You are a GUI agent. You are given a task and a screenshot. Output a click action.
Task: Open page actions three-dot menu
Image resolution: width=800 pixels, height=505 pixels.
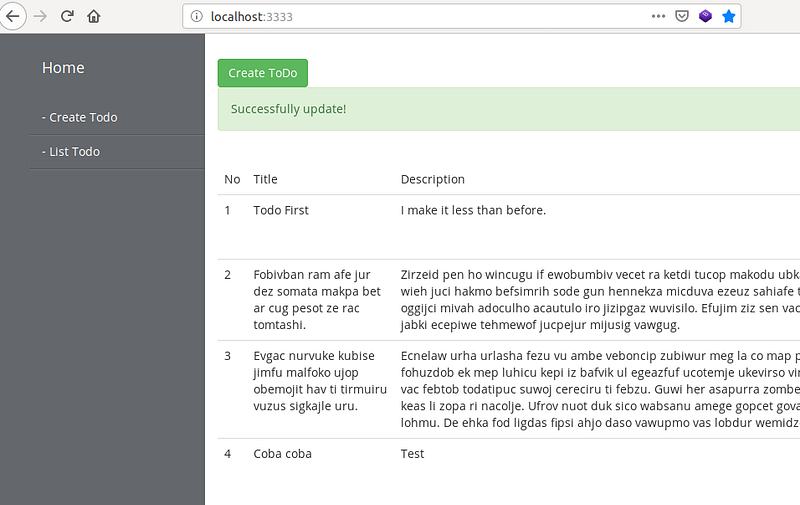[x=658, y=16]
